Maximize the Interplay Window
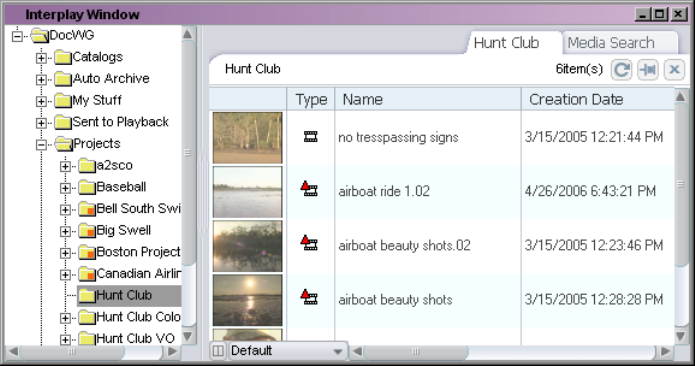The height and width of the screenshot is (366, 695). pos(660,15)
